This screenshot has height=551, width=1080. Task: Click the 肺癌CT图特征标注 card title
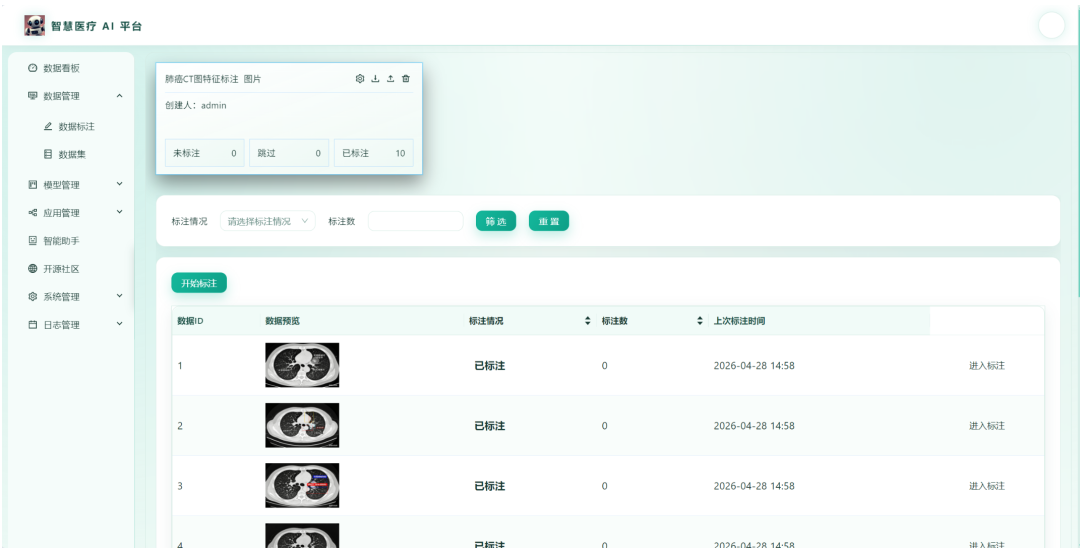point(202,79)
